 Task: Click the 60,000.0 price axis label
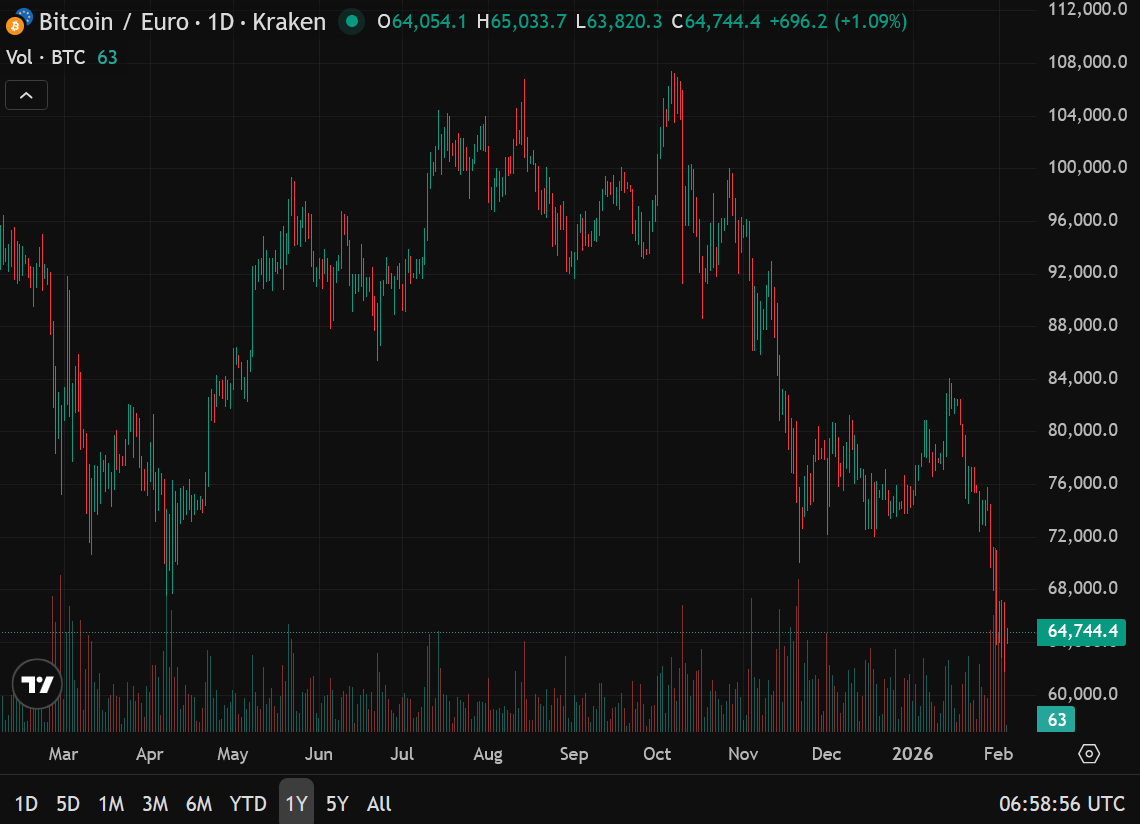1083,693
